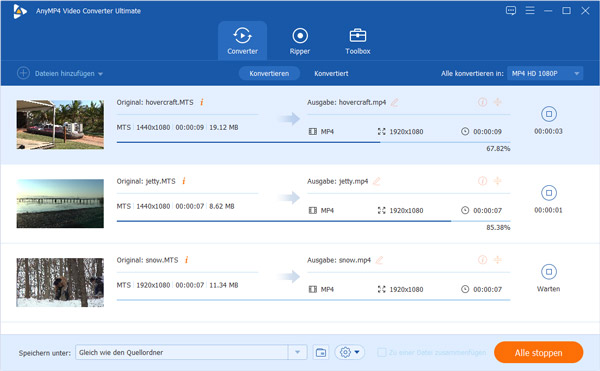Rename output jetty.mp4 with pencil icon
This screenshot has height=371, width=600.
376,181
